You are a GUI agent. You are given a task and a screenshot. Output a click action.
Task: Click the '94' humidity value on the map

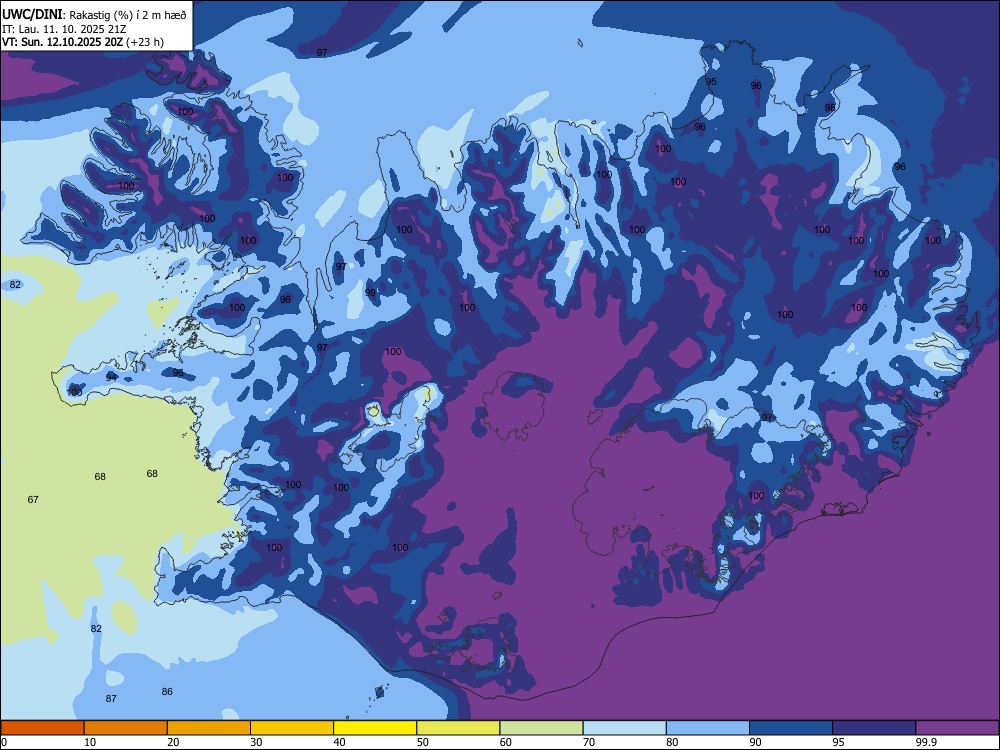pos(112,377)
